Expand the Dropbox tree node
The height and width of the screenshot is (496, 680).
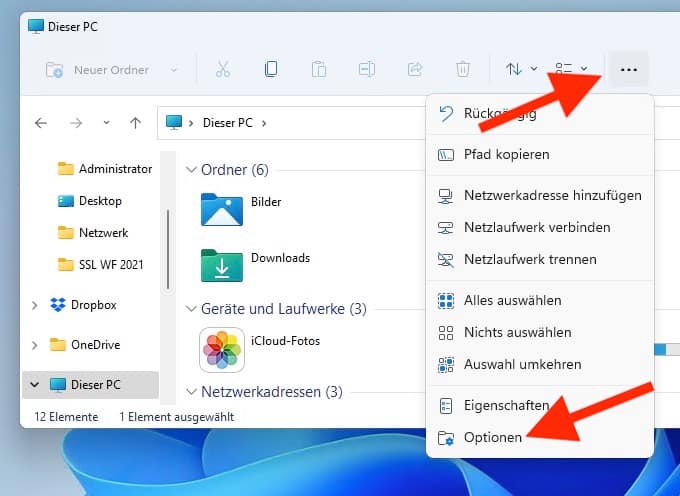click(x=36, y=305)
